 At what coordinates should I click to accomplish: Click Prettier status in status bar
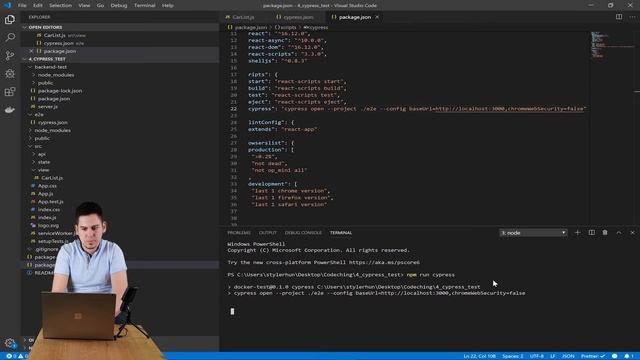pyautogui.click(x=593, y=356)
